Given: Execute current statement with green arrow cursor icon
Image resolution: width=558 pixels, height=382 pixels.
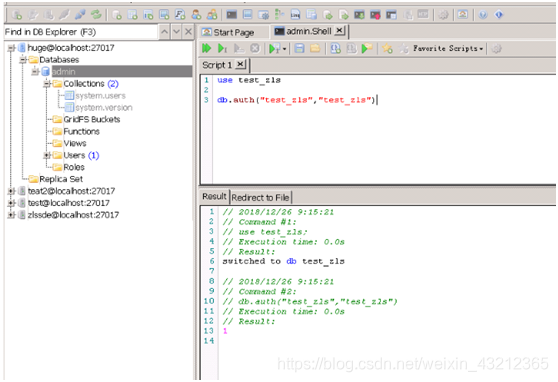Looking at the screenshot, I should [x=222, y=48].
